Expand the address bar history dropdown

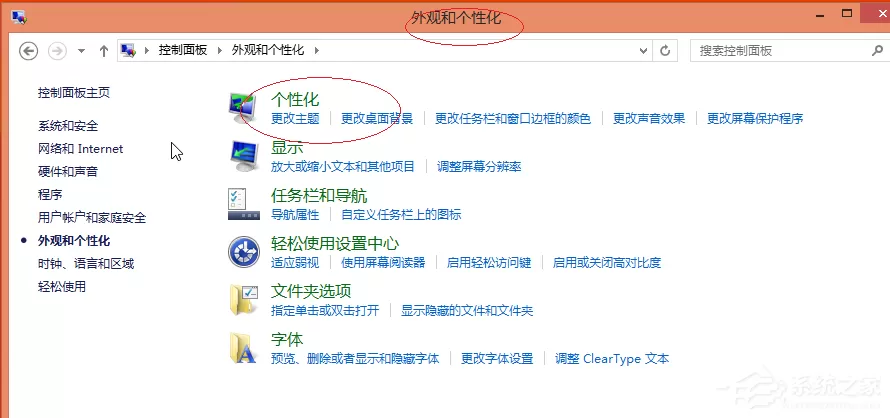pyautogui.click(x=643, y=51)
